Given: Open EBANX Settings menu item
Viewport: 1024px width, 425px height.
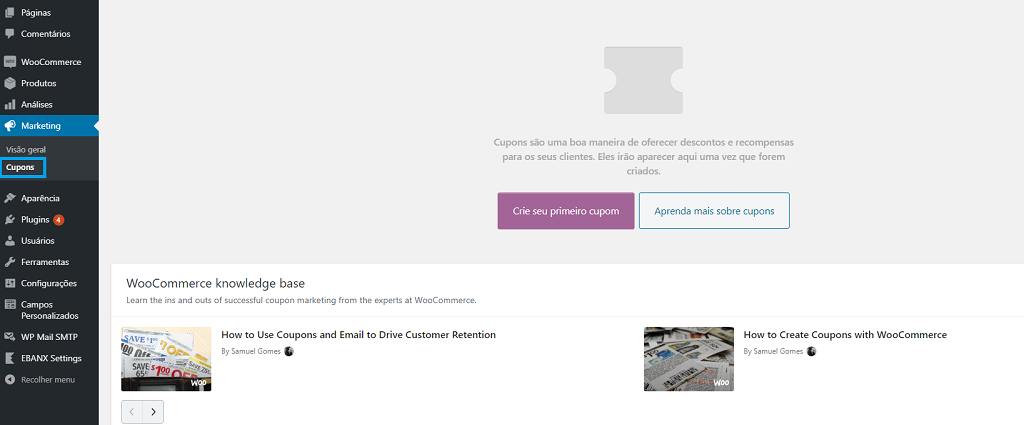Looking at the screenshot, I should pyautogui.click(x=51, y=358).
